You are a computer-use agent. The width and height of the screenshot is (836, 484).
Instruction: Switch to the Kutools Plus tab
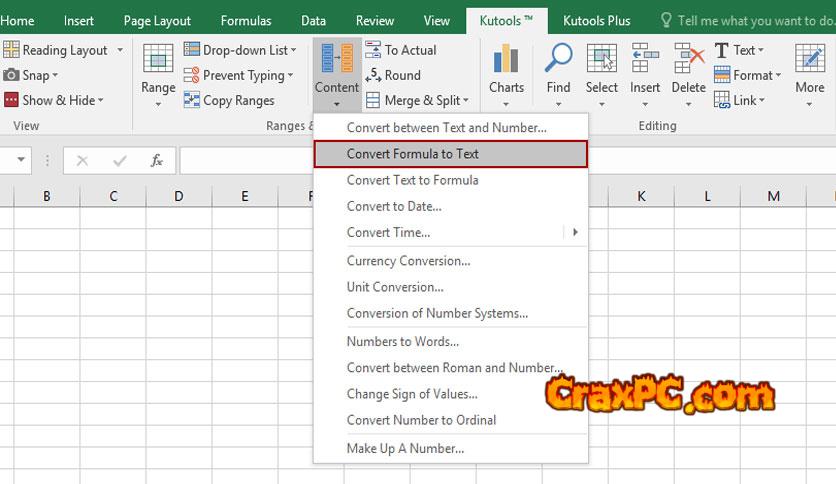pos(596,20)
